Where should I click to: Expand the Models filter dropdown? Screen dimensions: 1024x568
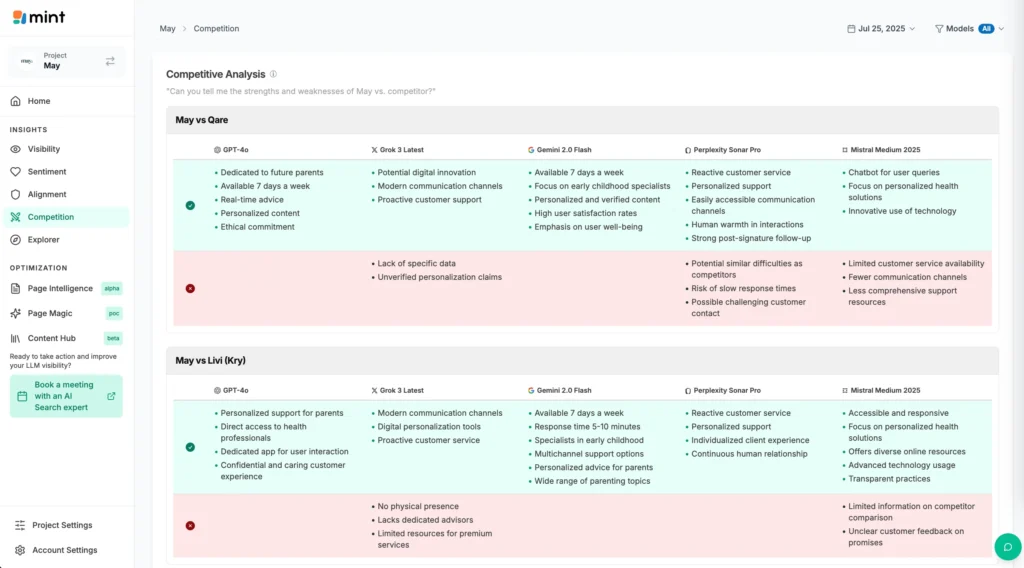tap(969, 29)
